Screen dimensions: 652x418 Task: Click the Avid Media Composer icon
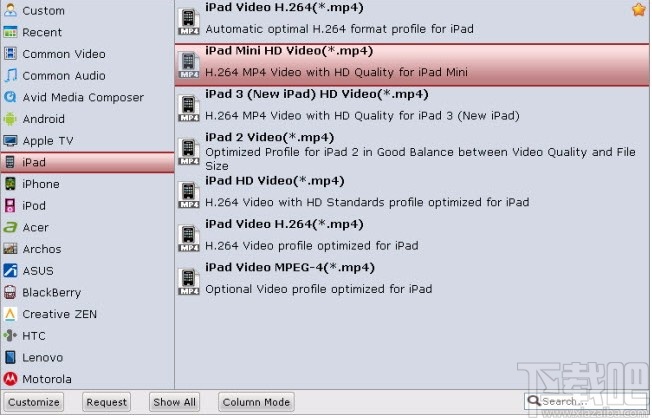(x=10, y=97)
